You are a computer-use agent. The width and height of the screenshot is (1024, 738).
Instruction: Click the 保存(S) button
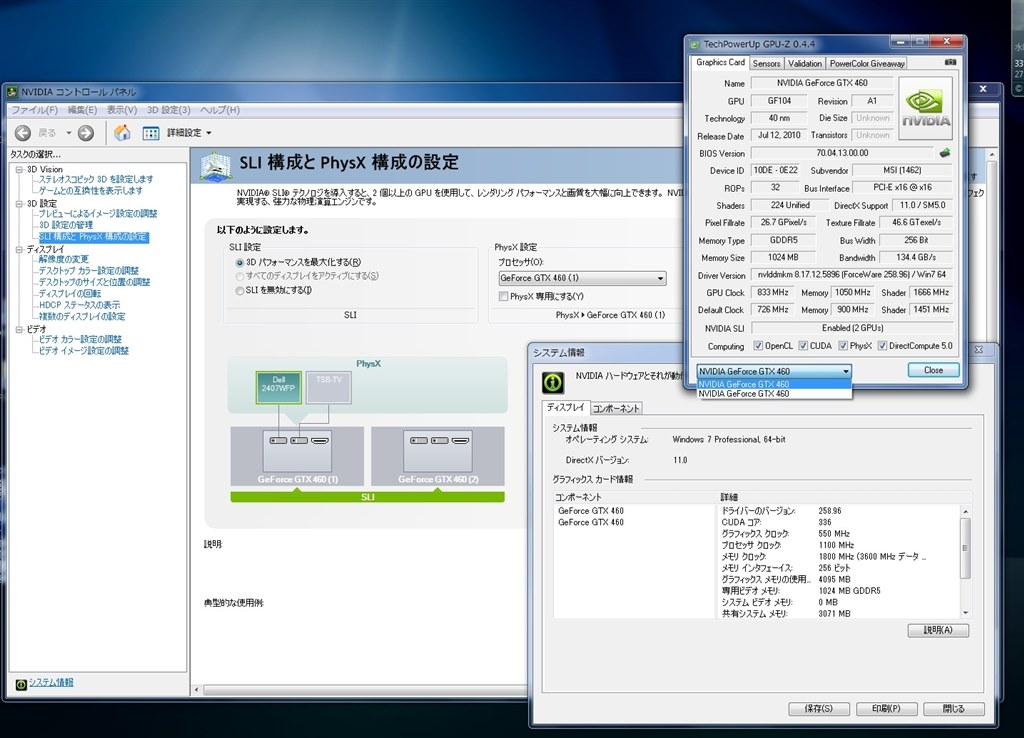819,709
